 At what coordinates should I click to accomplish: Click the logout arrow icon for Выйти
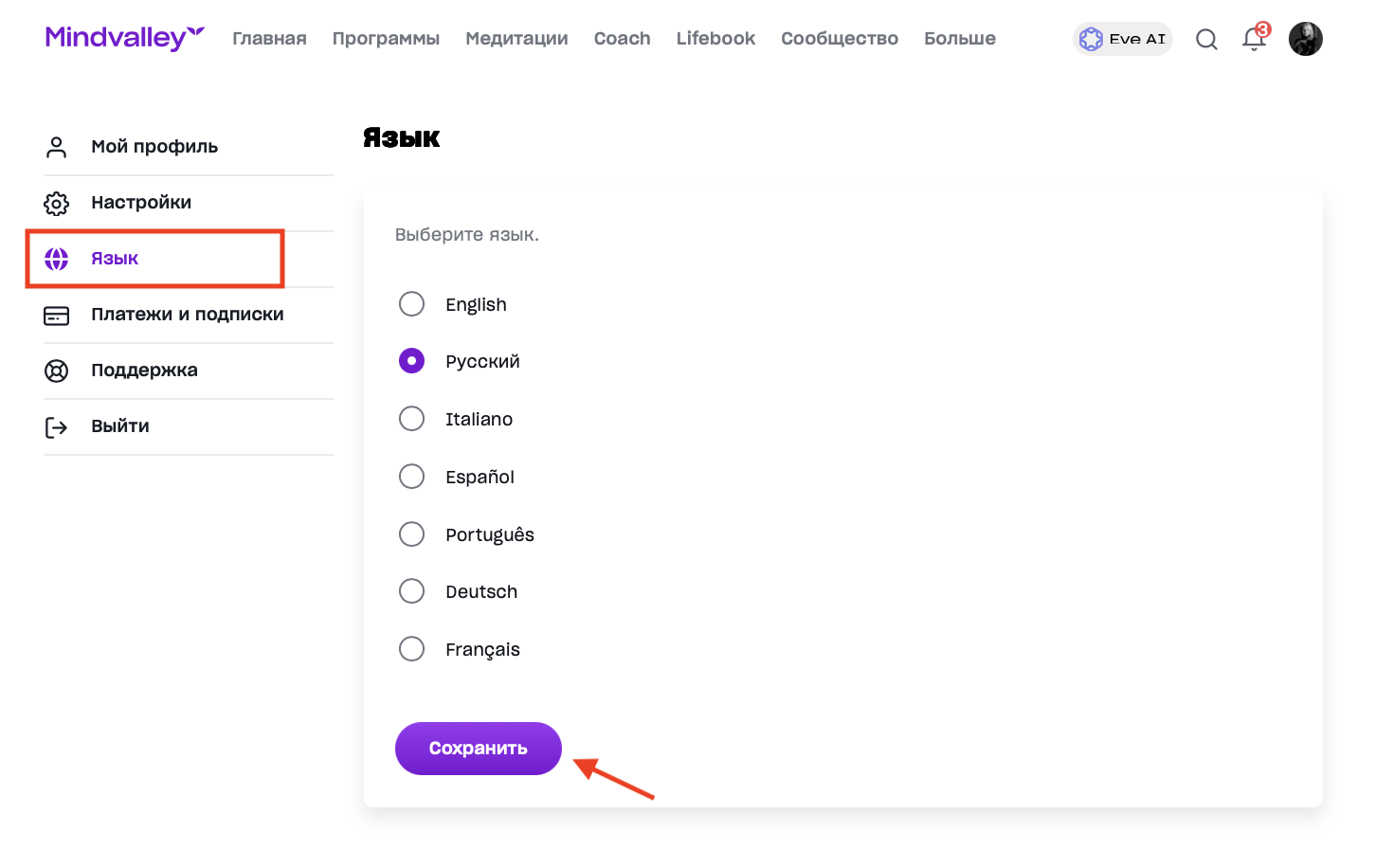[57, 427]
